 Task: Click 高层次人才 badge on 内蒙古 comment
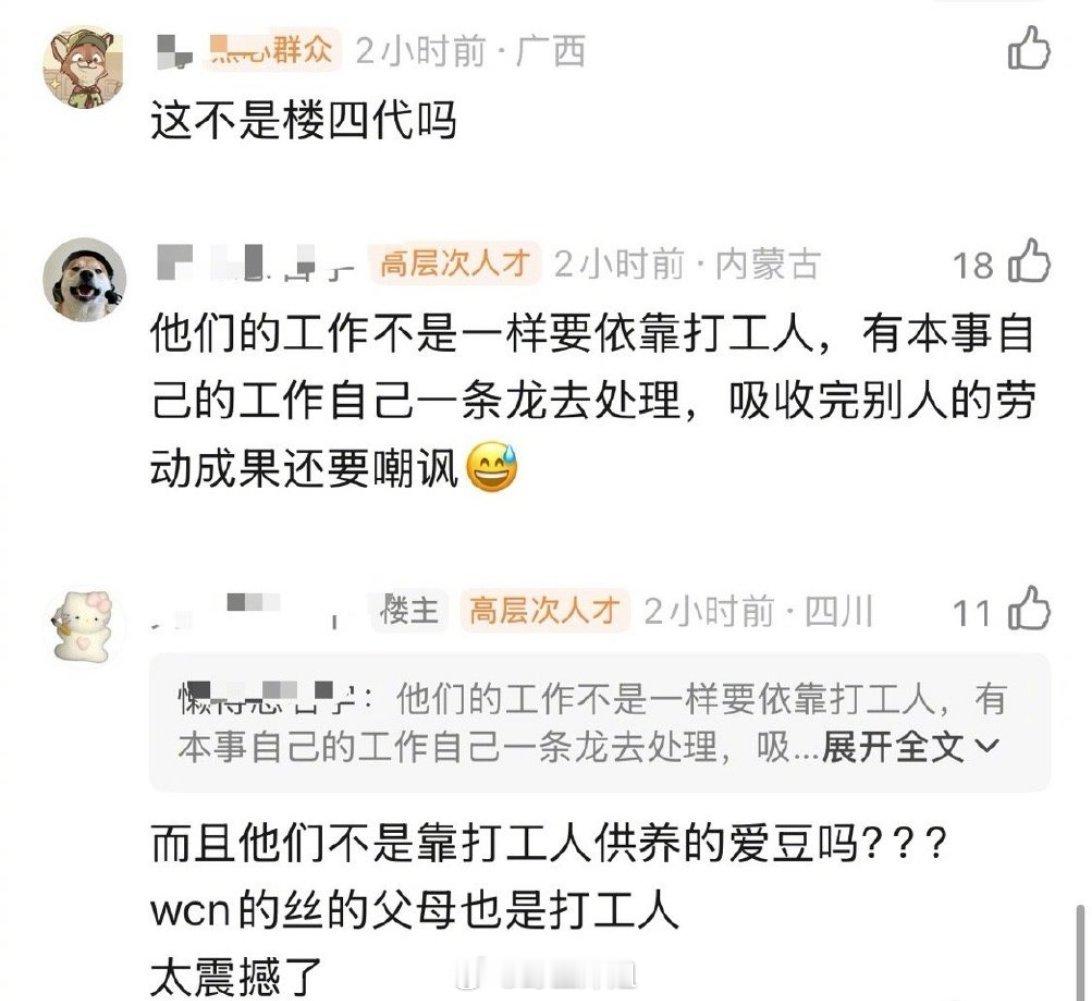click(455, 263)
